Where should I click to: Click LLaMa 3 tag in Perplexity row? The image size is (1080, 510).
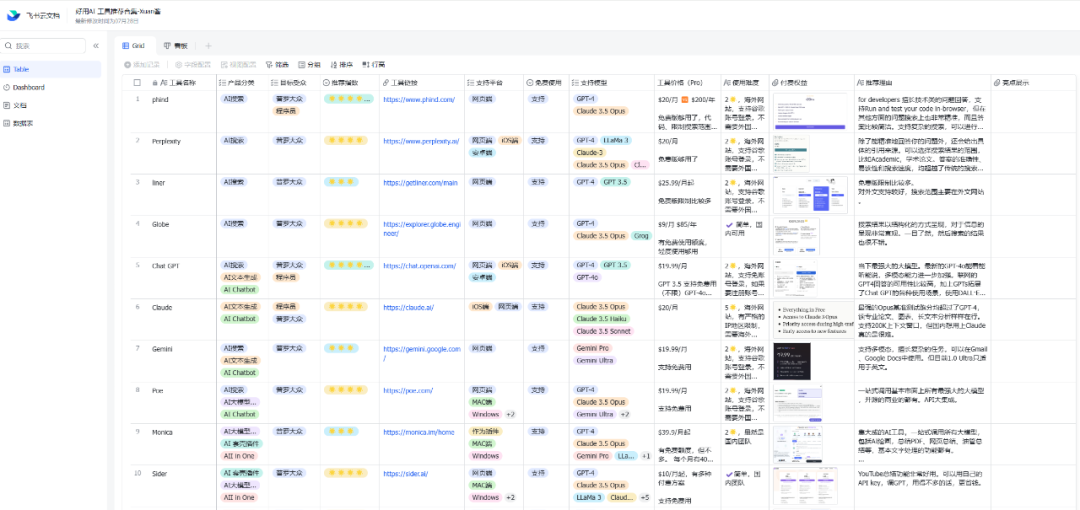616,141
